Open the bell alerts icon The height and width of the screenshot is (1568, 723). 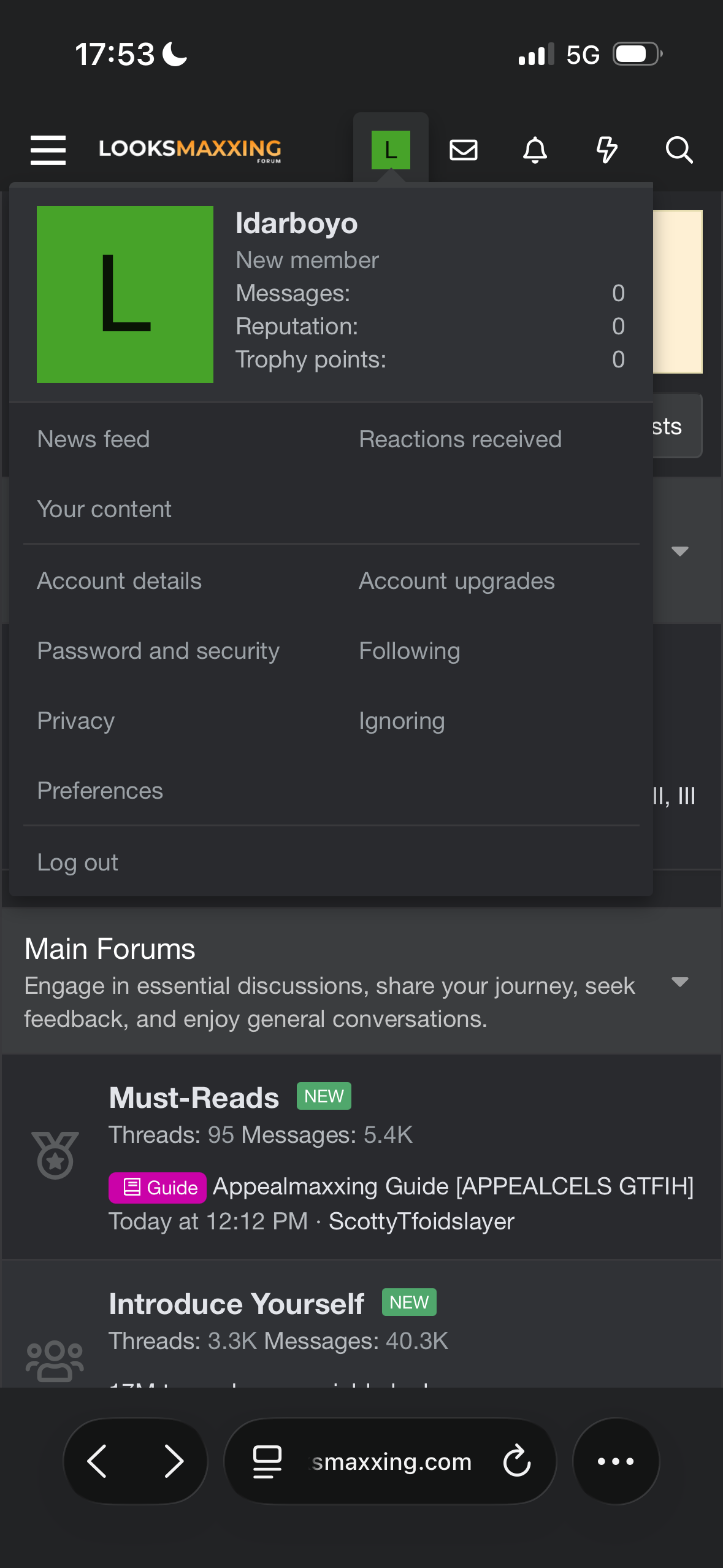[x=535, y=150]
